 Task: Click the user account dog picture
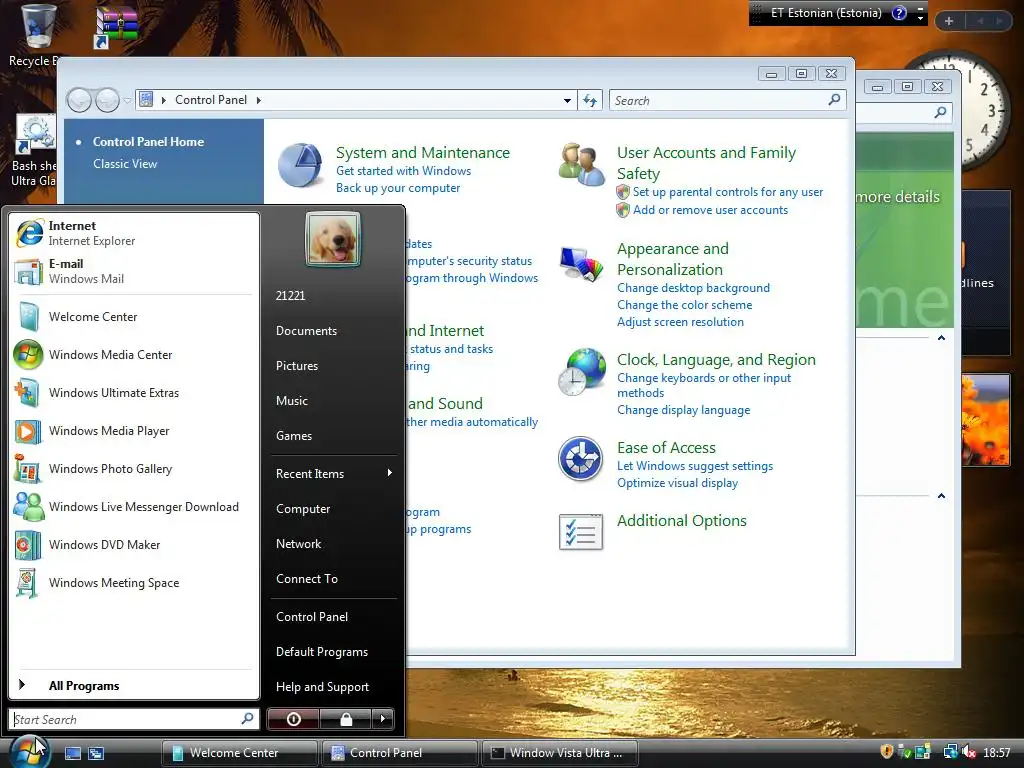pyautogui.click(x=333, y=239)
